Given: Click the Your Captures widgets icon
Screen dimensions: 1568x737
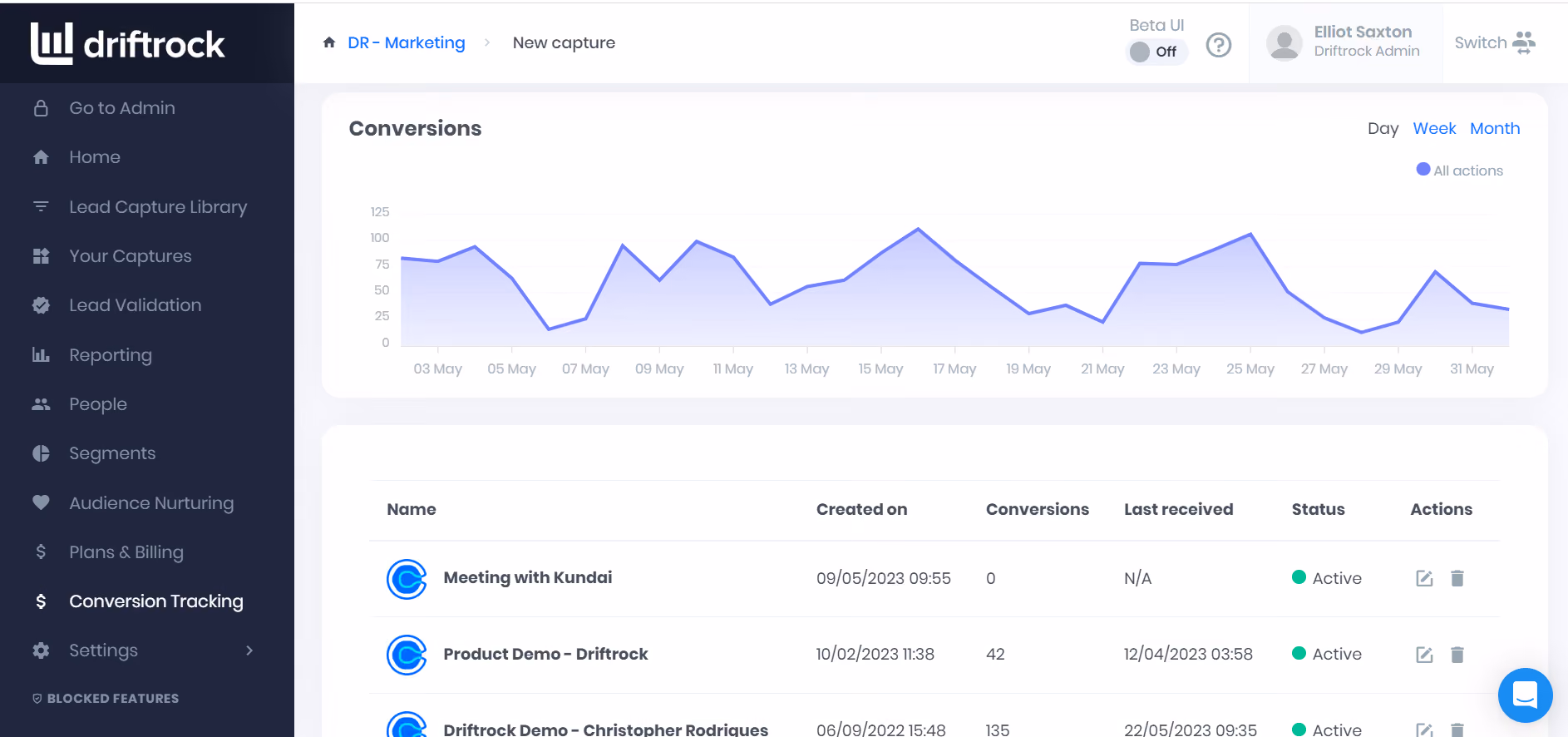Looking at the screenshot, I should coord(41,256).
